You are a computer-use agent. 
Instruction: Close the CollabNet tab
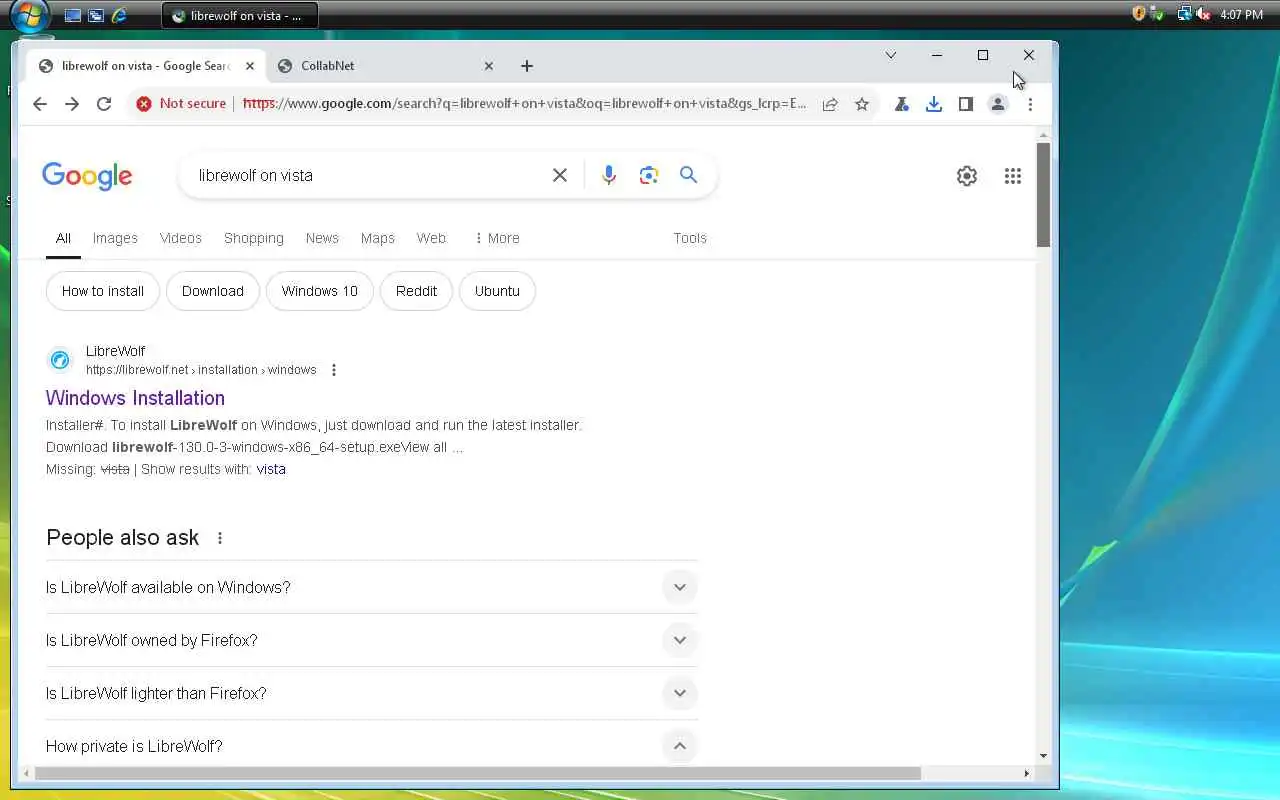[489, 66]
